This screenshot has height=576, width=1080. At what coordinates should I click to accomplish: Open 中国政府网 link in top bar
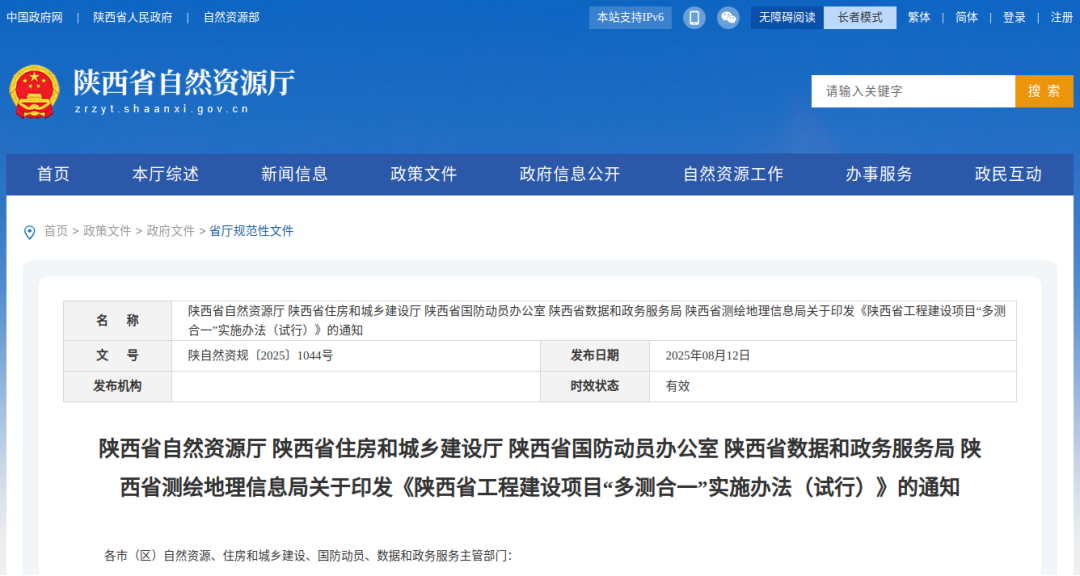35,17
